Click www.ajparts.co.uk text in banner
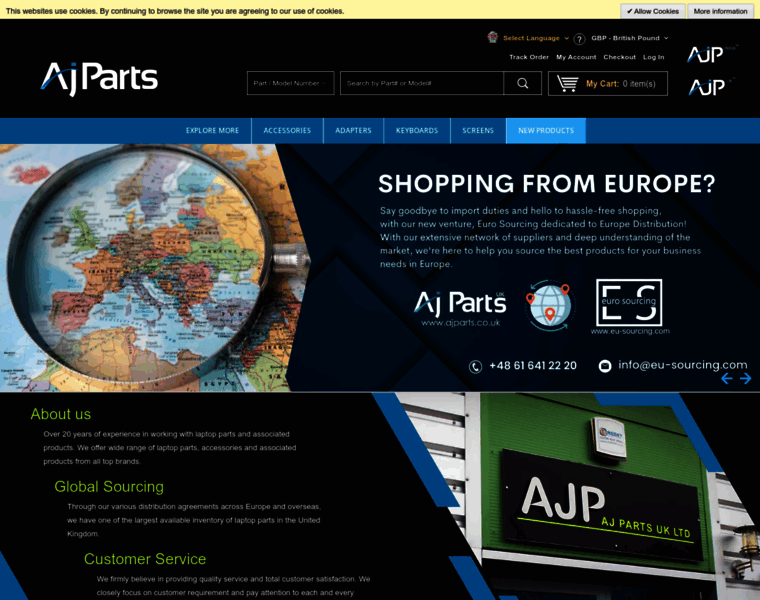 click(x=460, y=323)
